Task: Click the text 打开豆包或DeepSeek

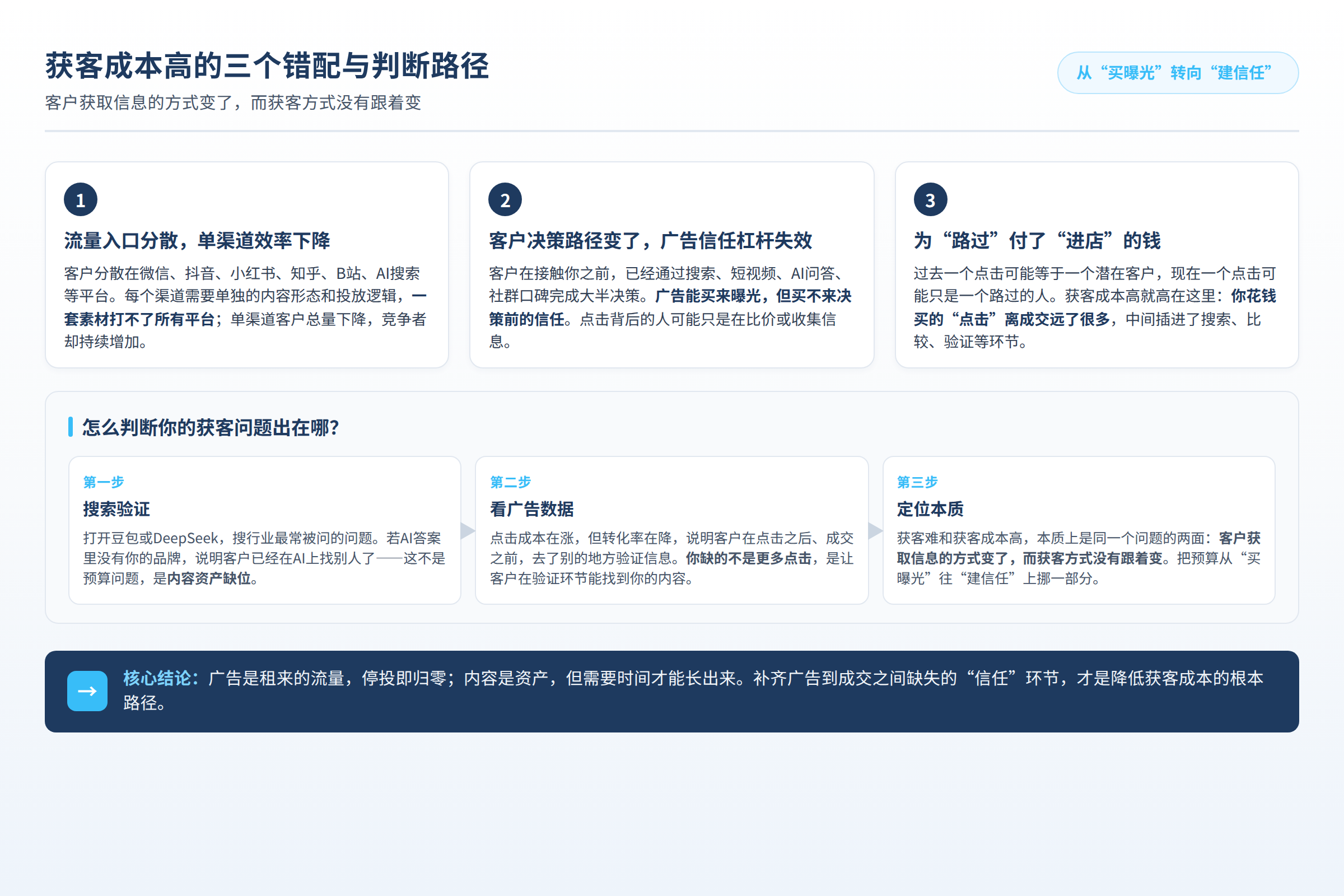Action: click(x=151, y=538)
